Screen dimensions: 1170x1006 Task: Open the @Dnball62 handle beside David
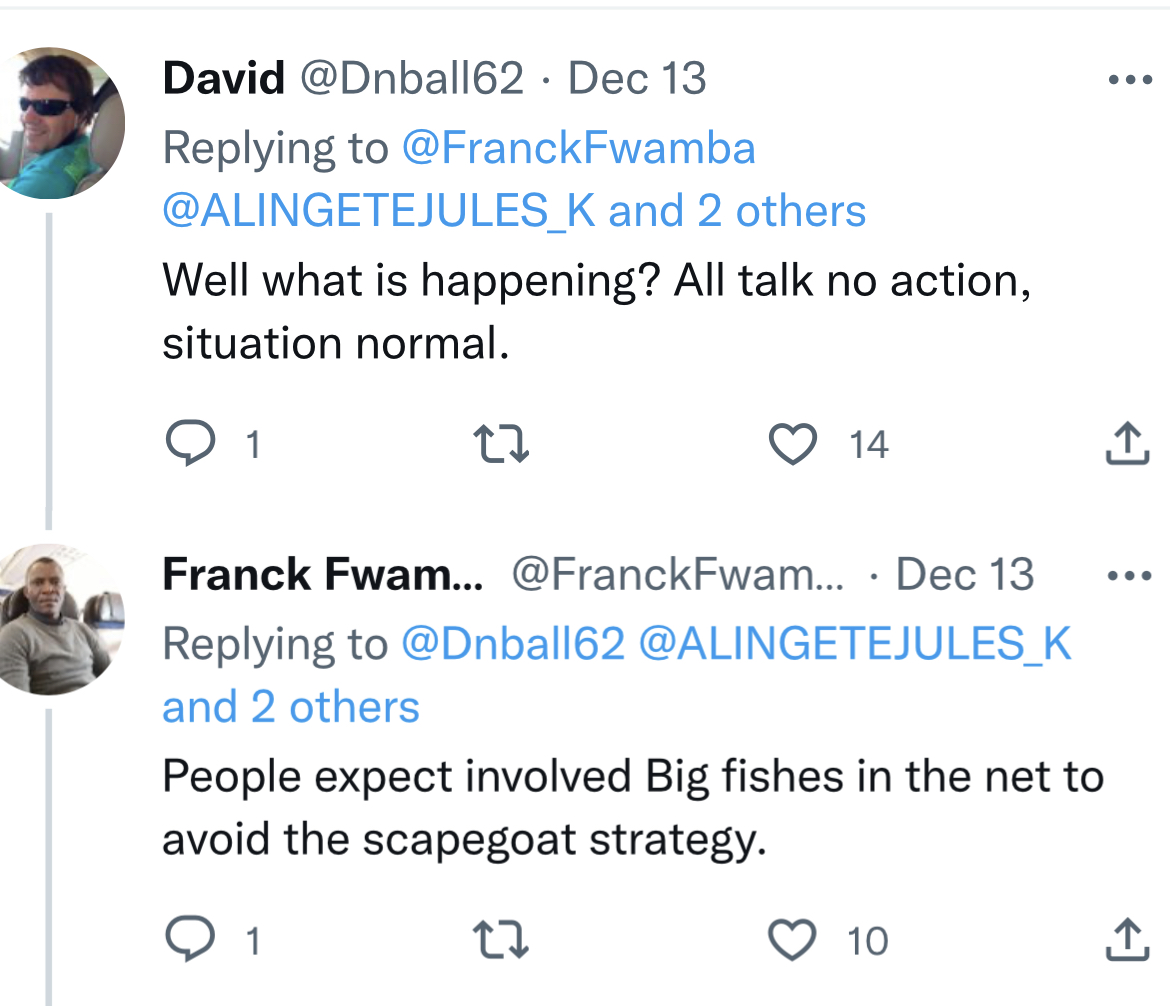pos(412,78)
